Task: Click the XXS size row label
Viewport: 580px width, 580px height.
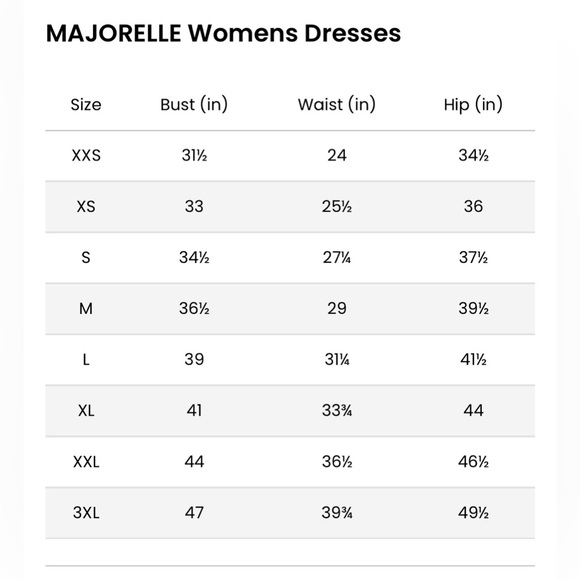Action: [x=86, y=156]
